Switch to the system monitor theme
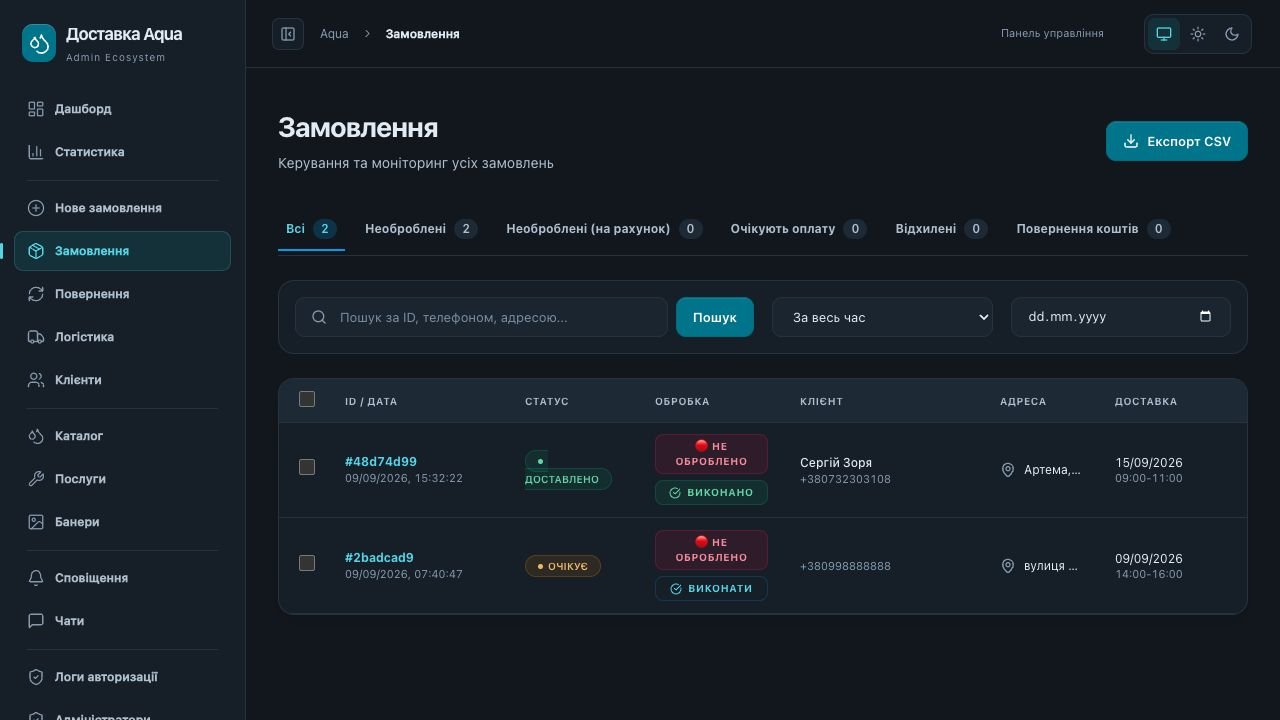 pyautogui.click(x=1164, y=34)
